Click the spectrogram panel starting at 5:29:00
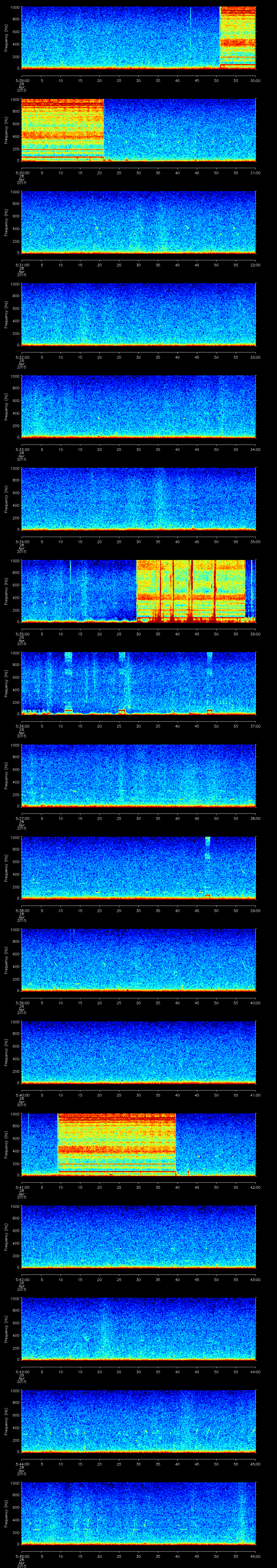 tap(139, 38)
